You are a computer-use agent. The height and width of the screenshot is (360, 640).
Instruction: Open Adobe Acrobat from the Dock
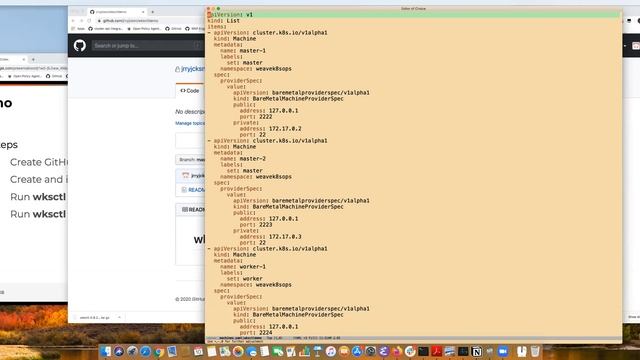(436, 351)
